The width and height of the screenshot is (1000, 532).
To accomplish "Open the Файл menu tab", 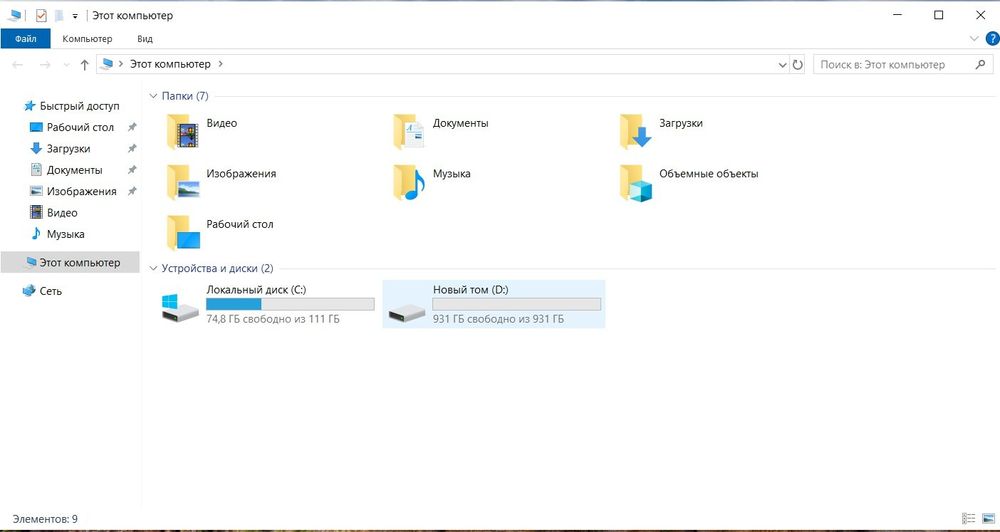I will point(26,39).
